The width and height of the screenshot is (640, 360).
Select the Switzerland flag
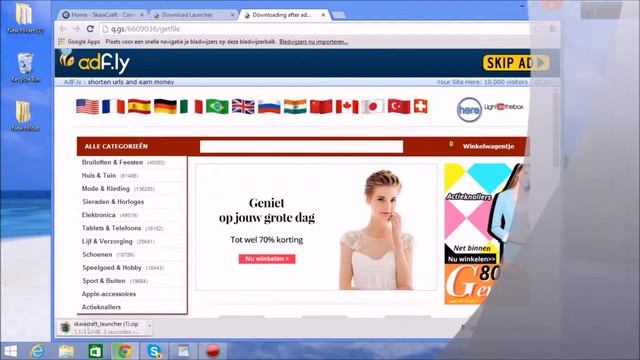[x=420, y=107]
